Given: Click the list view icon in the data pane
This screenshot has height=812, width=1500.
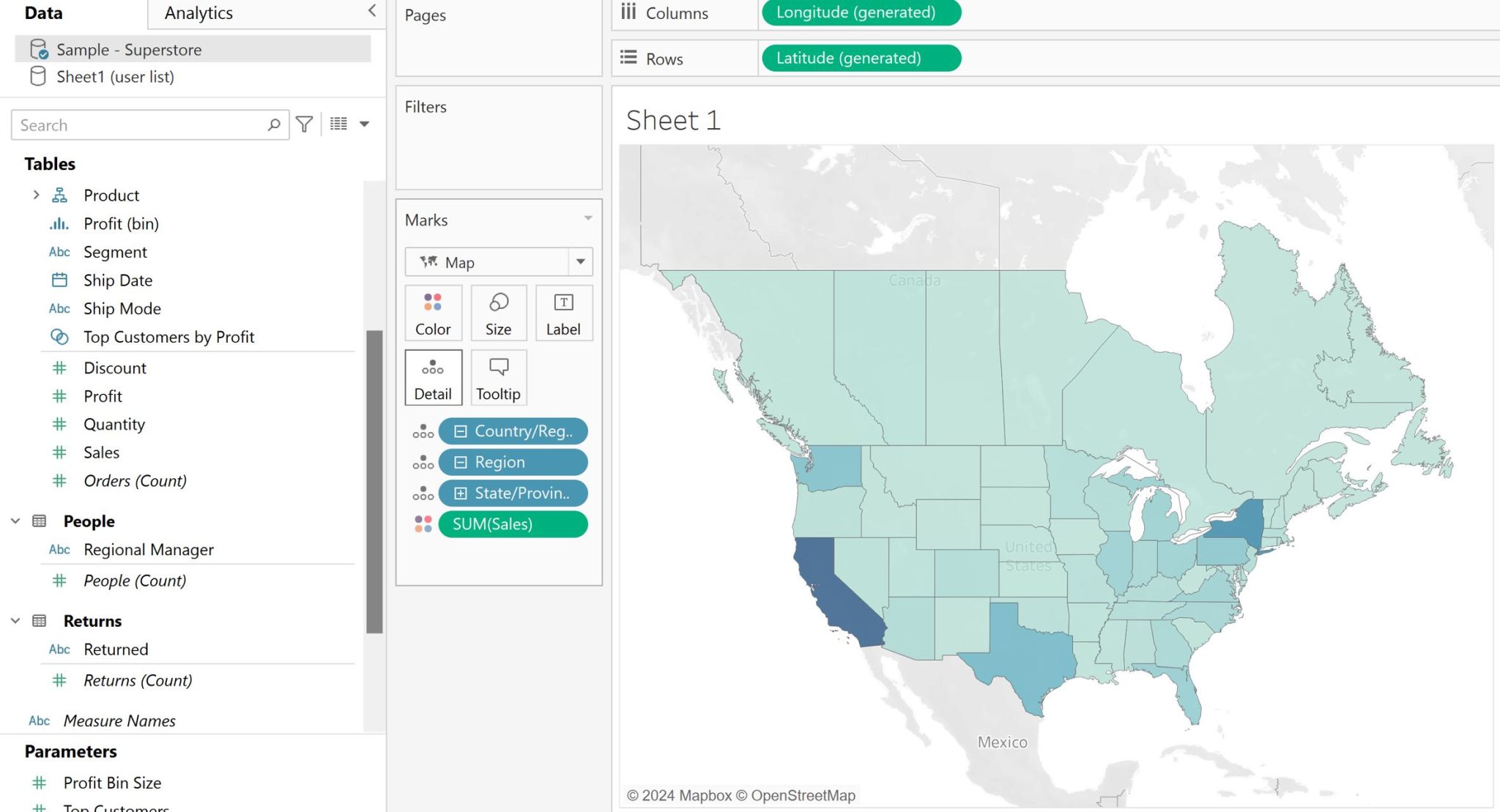Looking at the screenshot, I should [338, 124].
